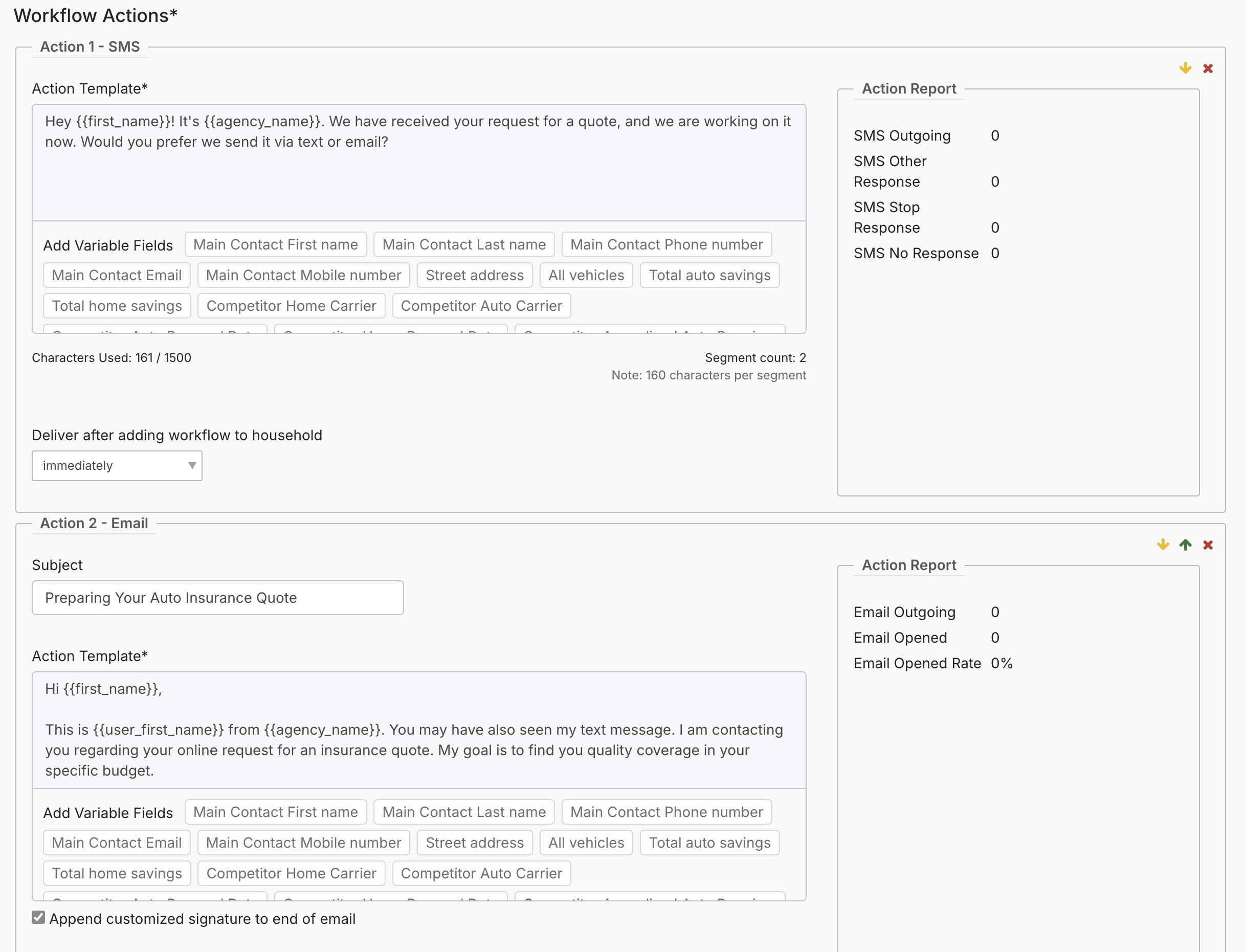Insert Total auto savings variable in SMS
1246x952 pixels.
709,276
